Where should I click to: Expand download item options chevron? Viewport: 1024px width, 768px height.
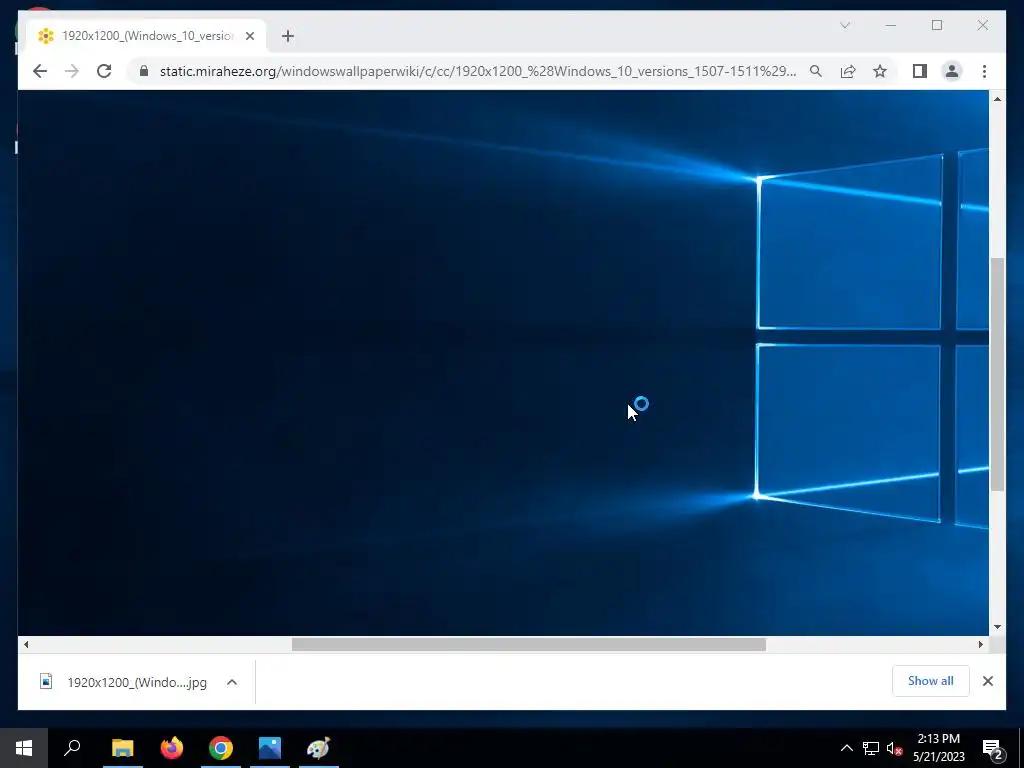point(232,682)
